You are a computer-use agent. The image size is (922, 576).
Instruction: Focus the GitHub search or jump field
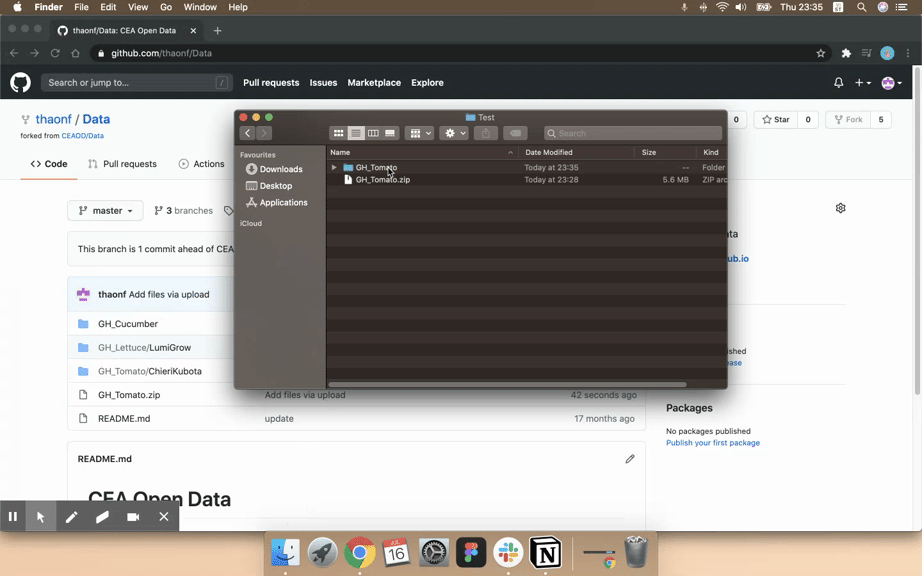tap(136, 83)
